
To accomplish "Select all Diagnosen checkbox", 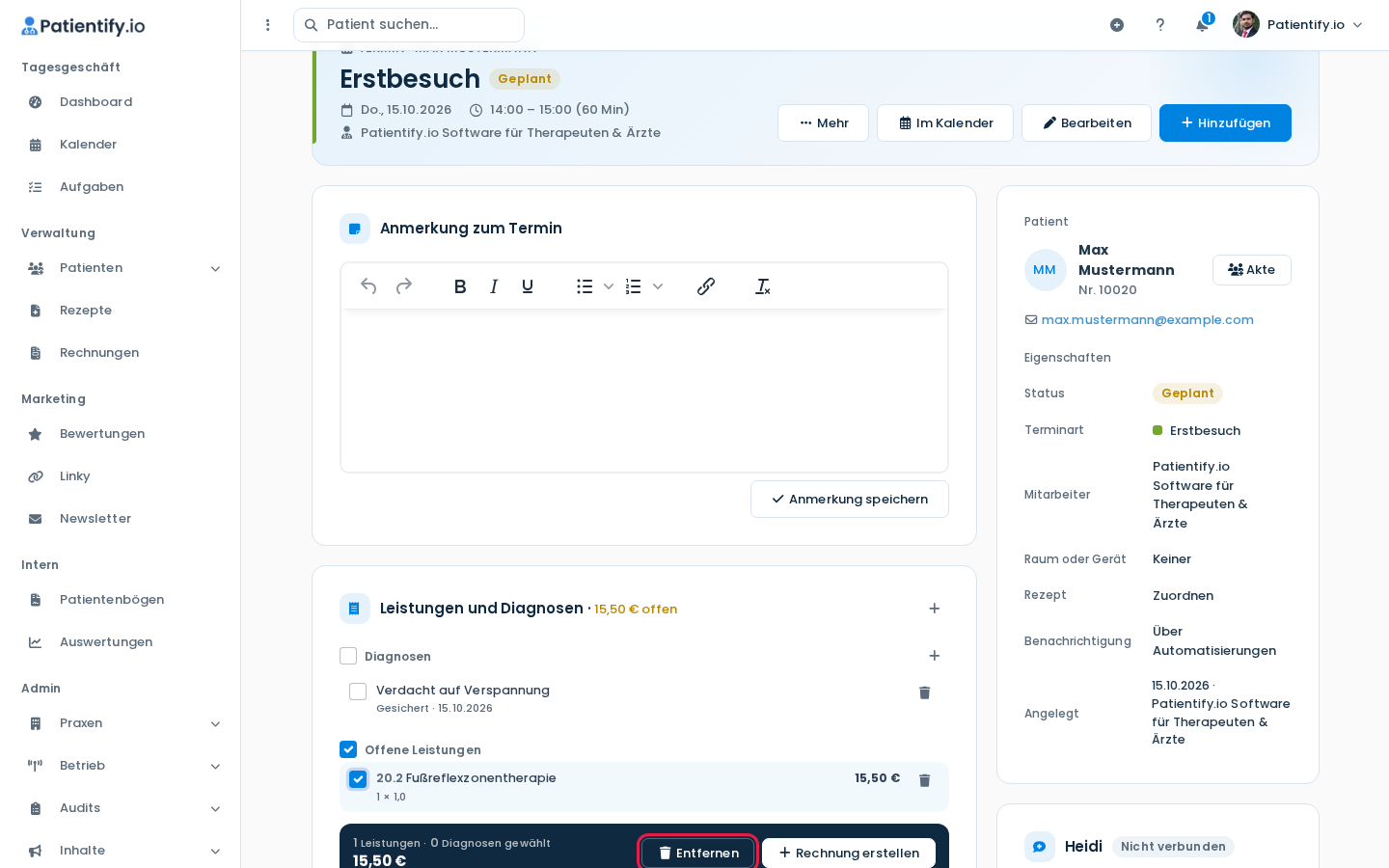I will (348, 656).
